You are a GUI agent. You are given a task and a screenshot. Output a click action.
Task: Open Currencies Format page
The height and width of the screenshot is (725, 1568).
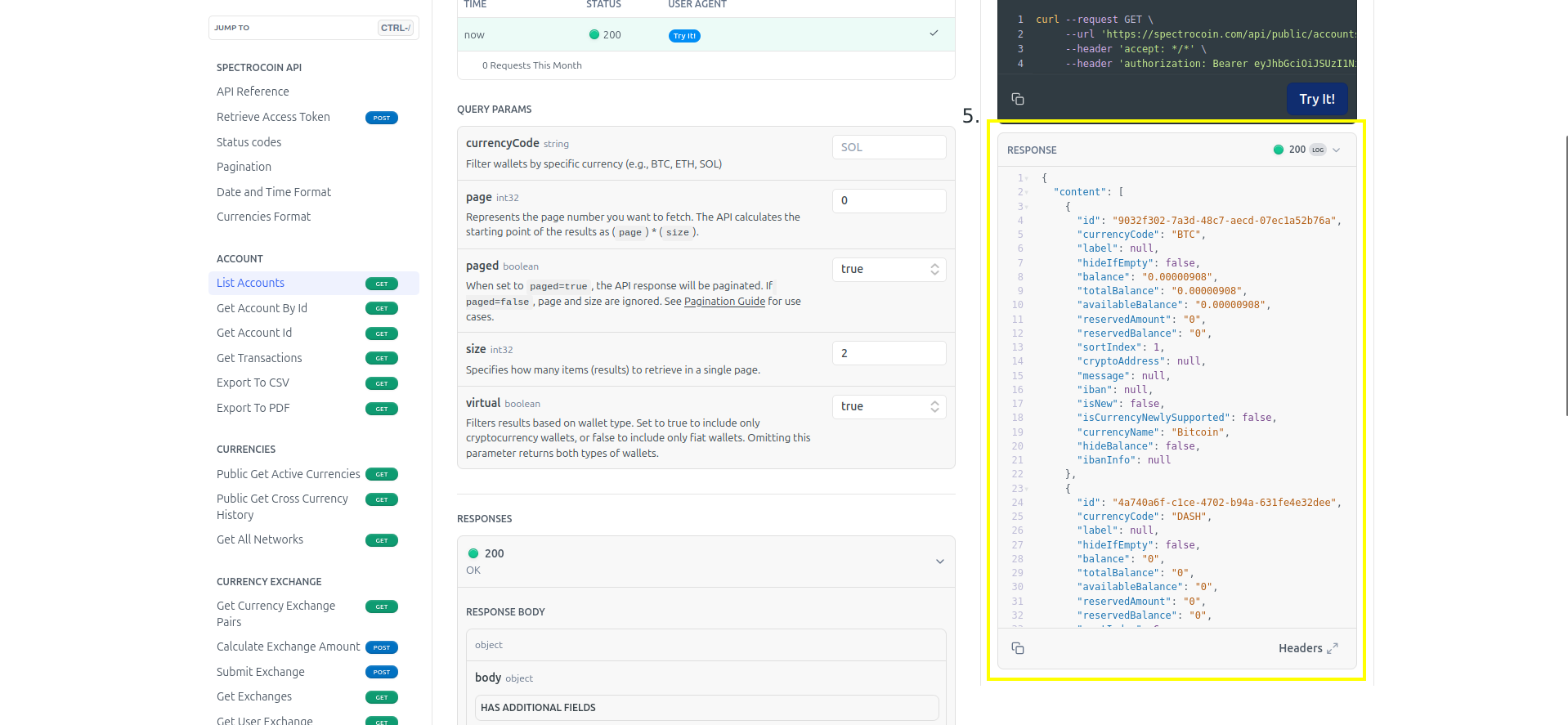click(x=263, y=217)
